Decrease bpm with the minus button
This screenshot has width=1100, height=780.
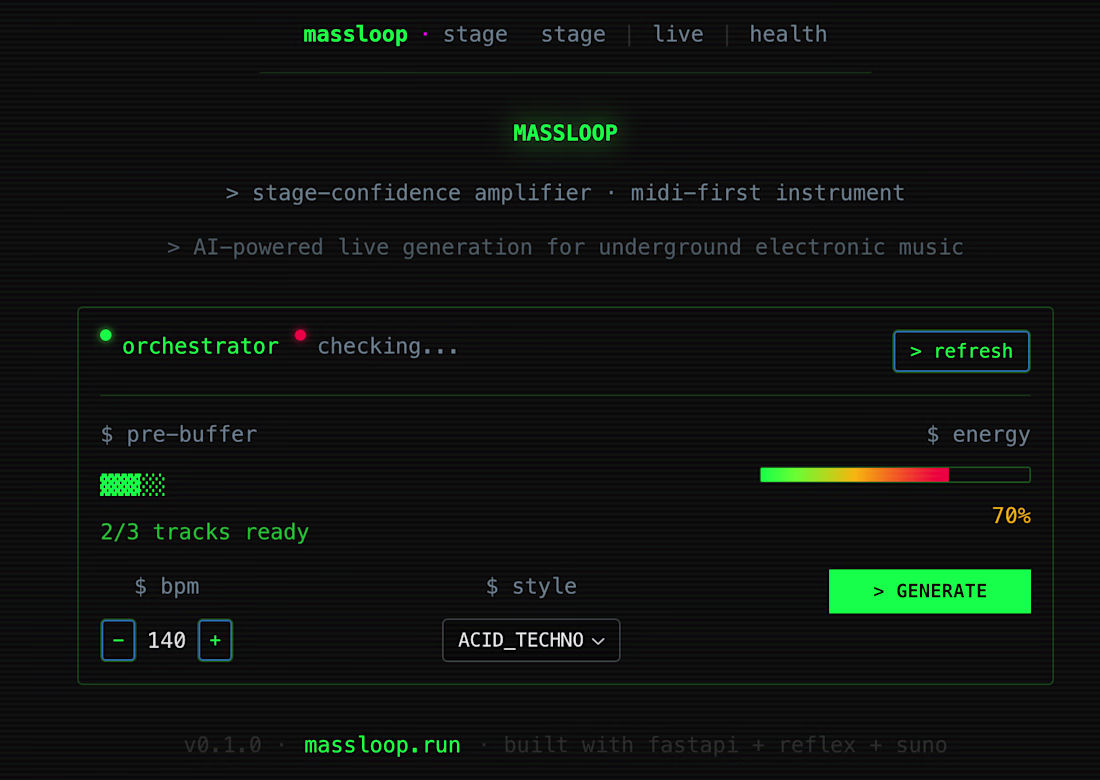click(x=118, y=640)
